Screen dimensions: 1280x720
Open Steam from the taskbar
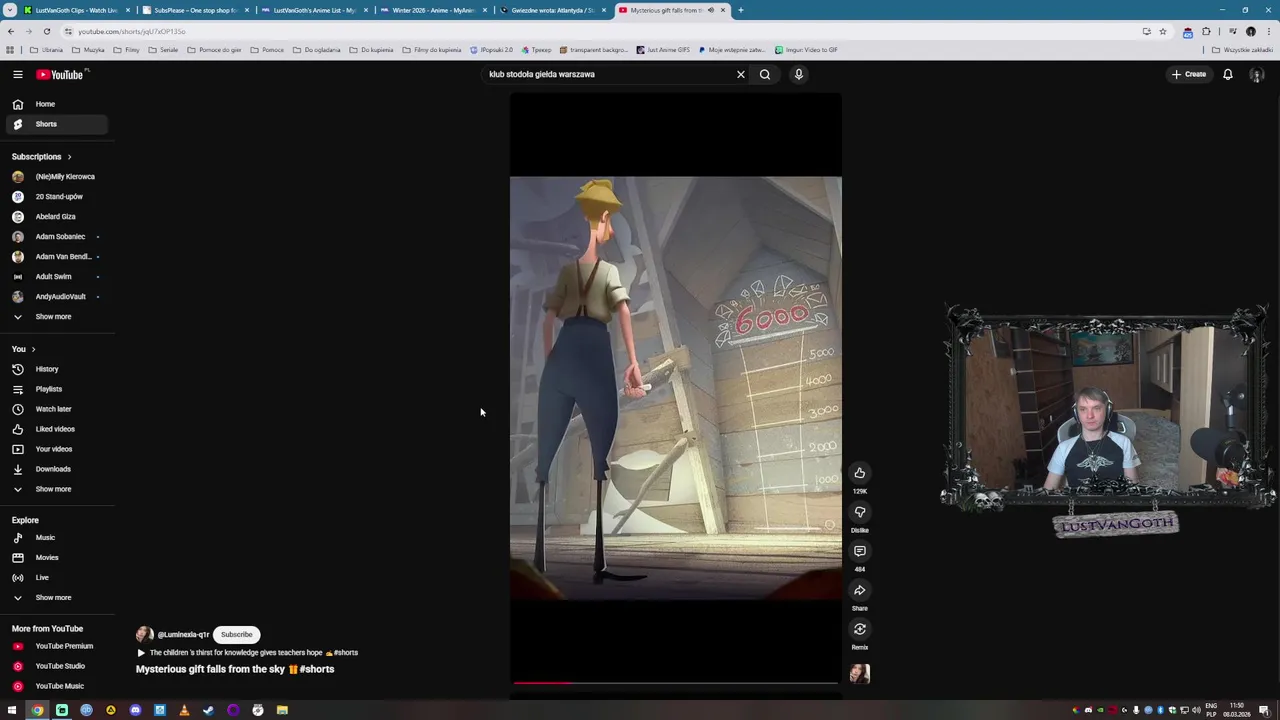(208, 710)
